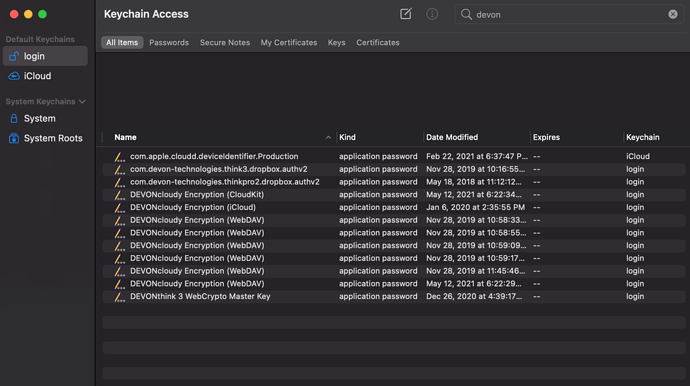This screenshot has height=386, width=690.
Task: Select WebDAV entry modified May 12, 2021
Action: click(x=394, y=284)
